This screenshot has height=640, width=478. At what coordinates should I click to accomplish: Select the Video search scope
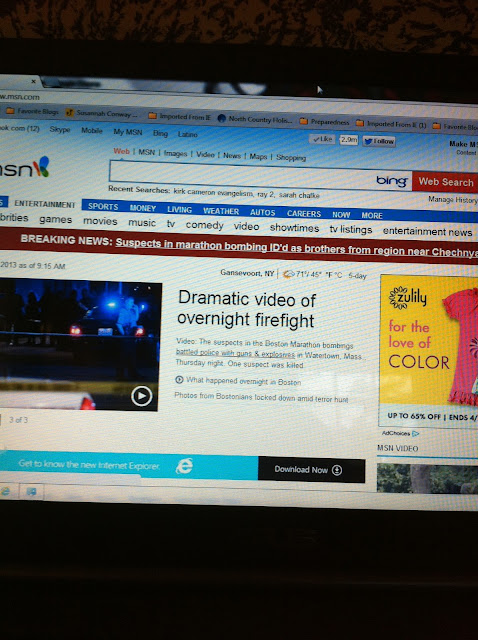tap(205, 154)
